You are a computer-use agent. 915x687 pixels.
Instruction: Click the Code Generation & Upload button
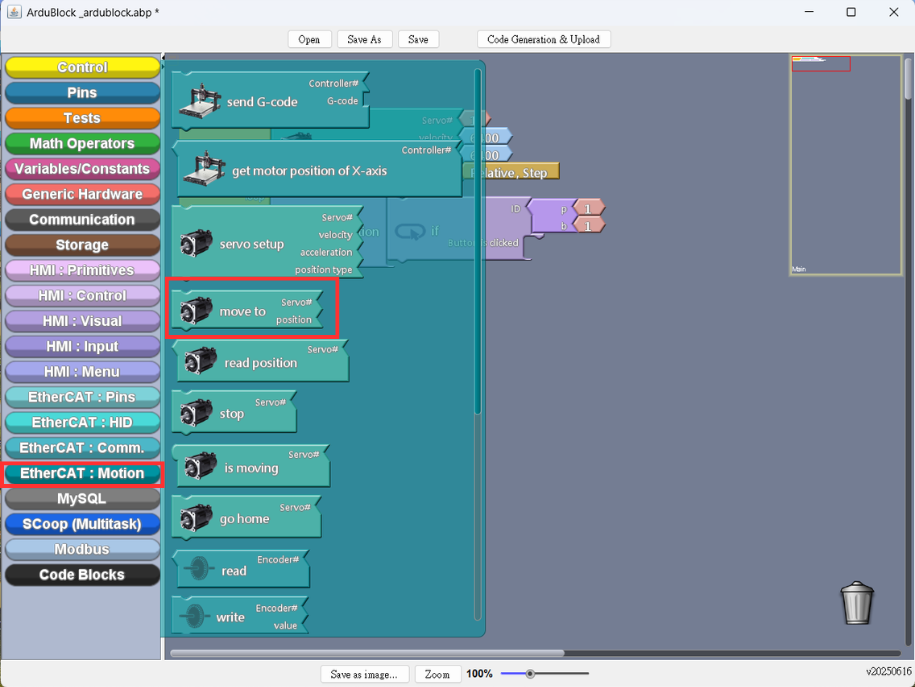pos(543,39)
